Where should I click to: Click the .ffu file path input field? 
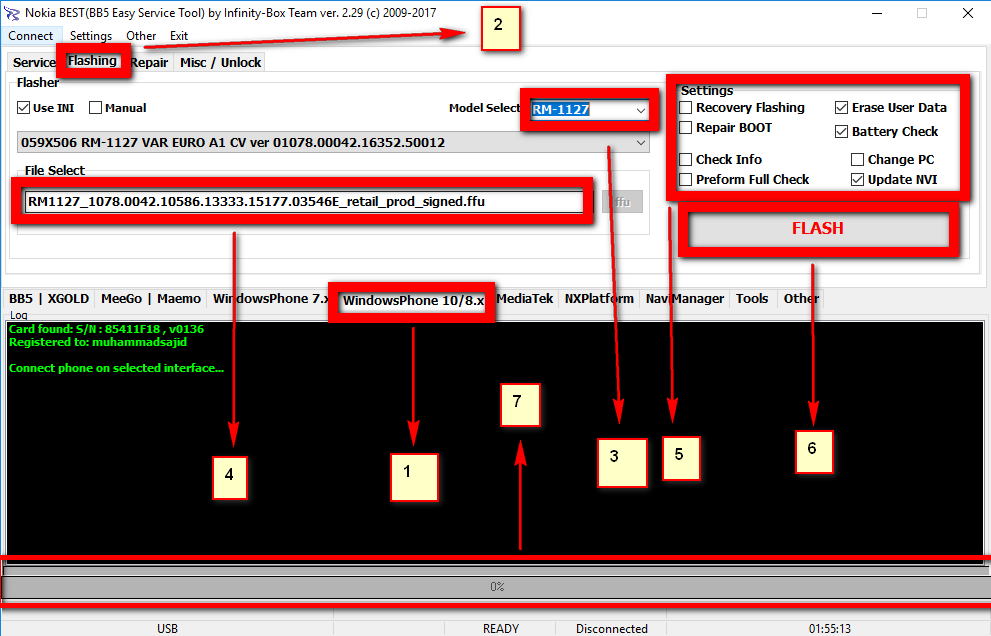point(304,202)
